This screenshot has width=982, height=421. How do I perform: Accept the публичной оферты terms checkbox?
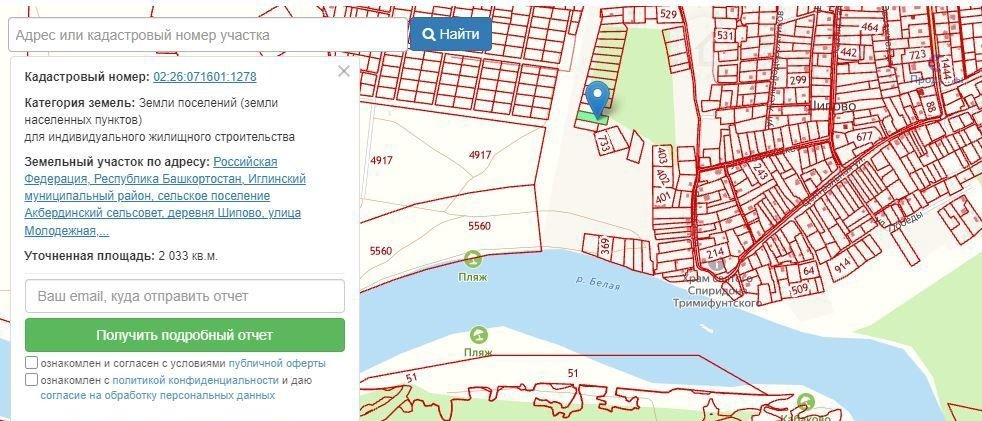(32, 363)
